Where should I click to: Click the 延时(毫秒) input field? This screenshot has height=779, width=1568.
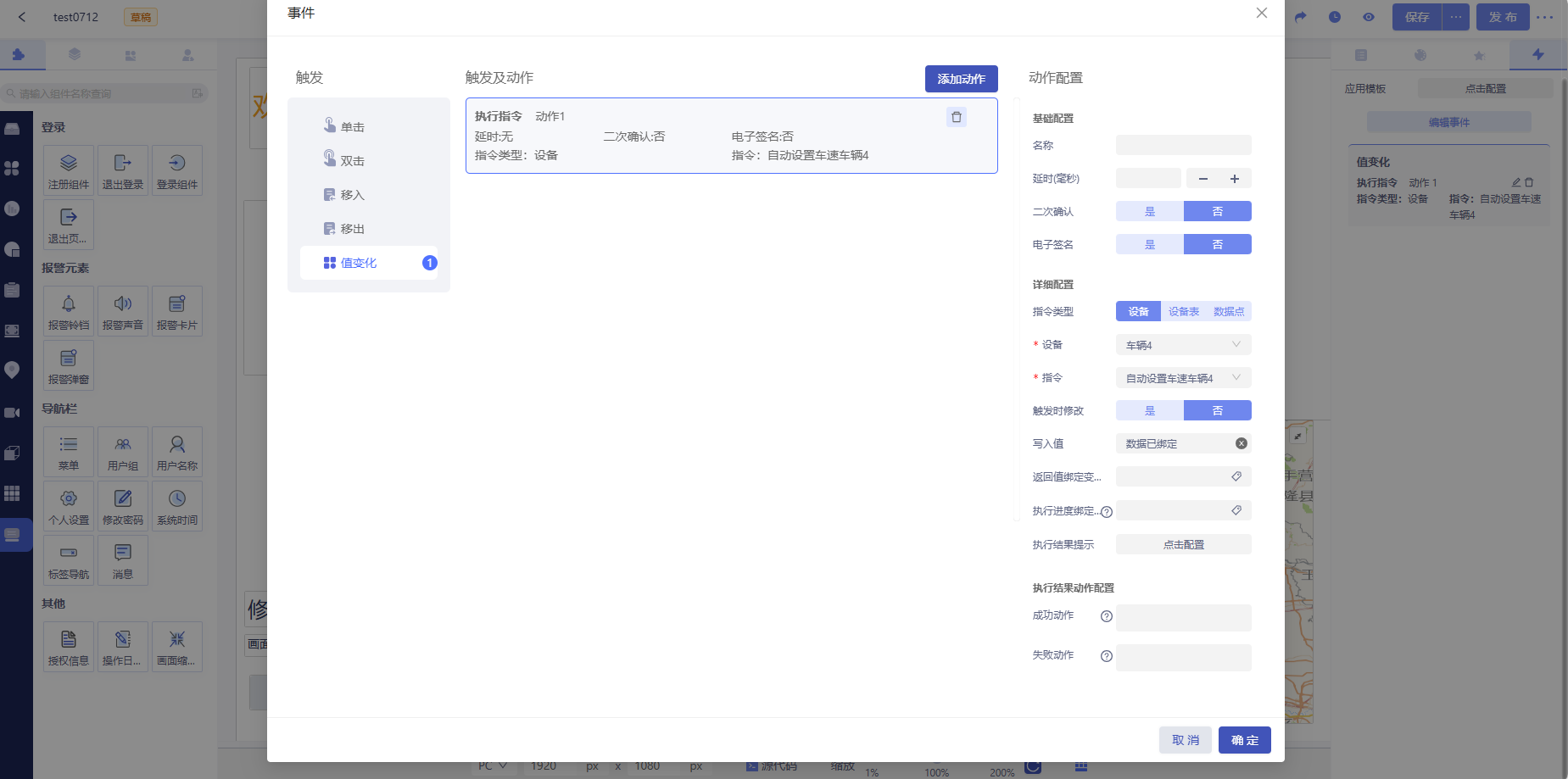1148,178
